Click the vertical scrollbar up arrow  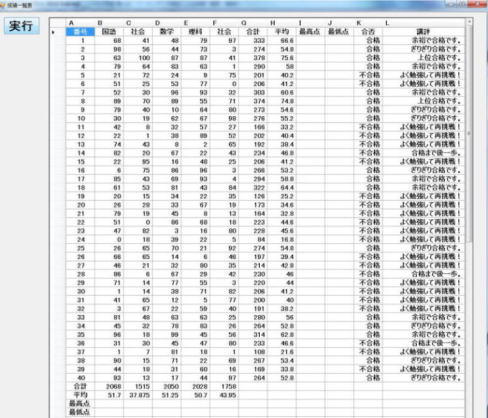tap(469, 22)
